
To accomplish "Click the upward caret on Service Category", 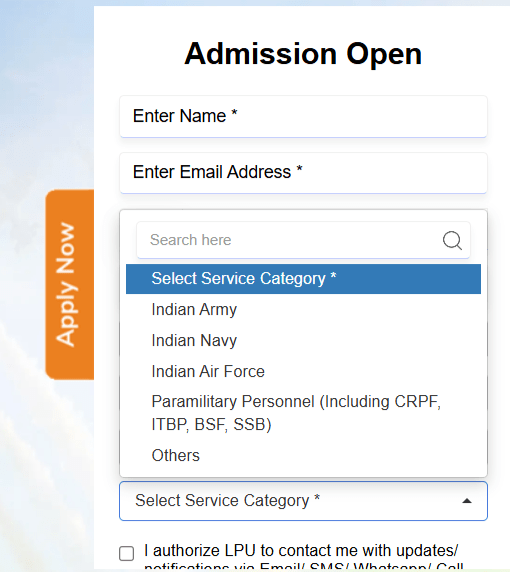I will (467, 501).
